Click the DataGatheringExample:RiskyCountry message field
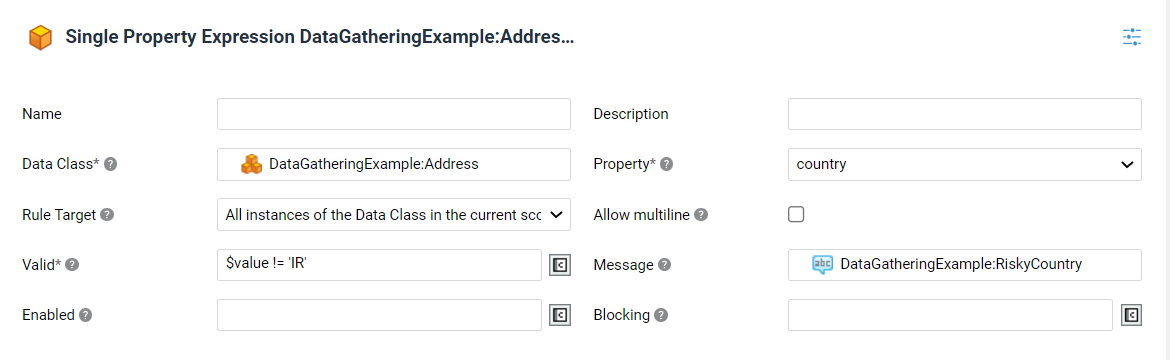 click(965, 264)
